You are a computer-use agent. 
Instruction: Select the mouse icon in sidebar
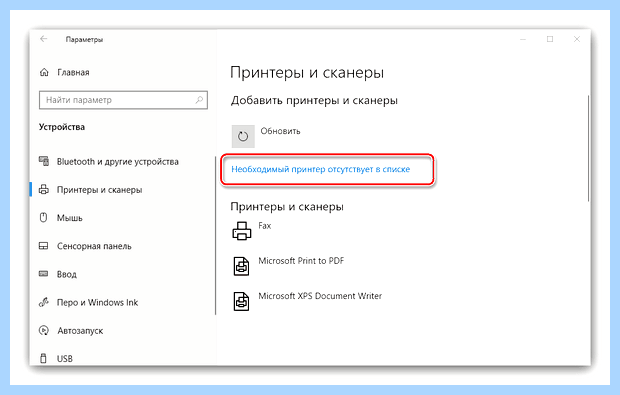[x=43, y=218]
